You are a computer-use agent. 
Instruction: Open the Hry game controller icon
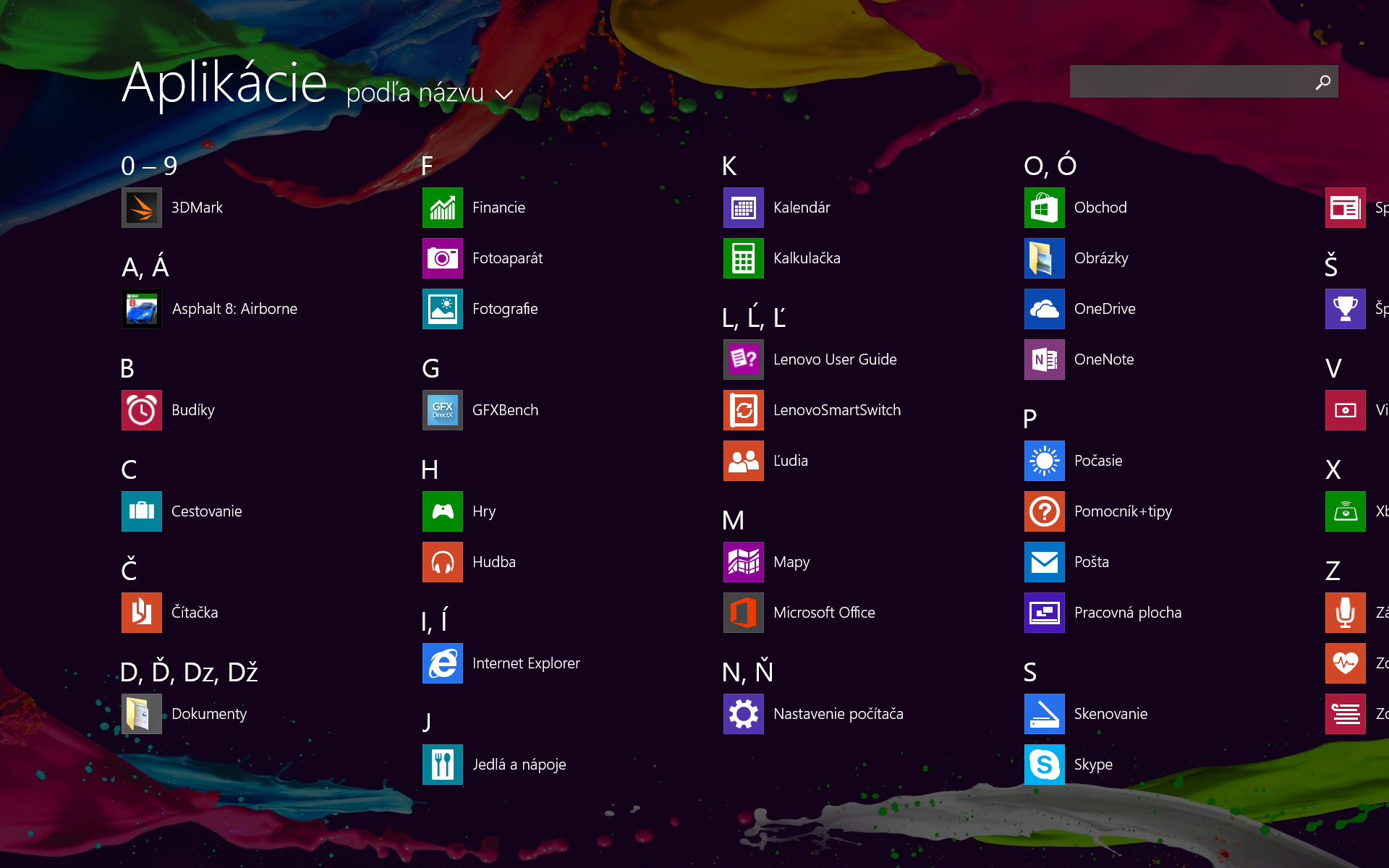tap(443, 511)
